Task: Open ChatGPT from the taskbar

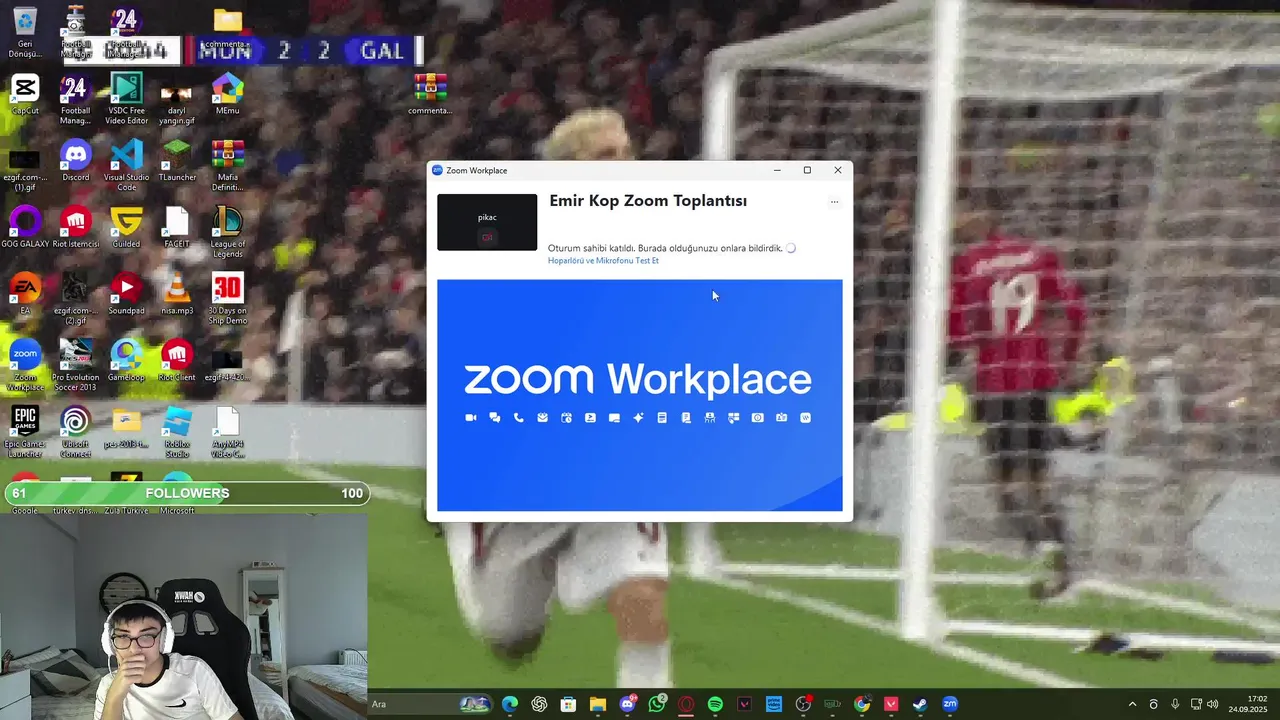Action: coord(539,704)
